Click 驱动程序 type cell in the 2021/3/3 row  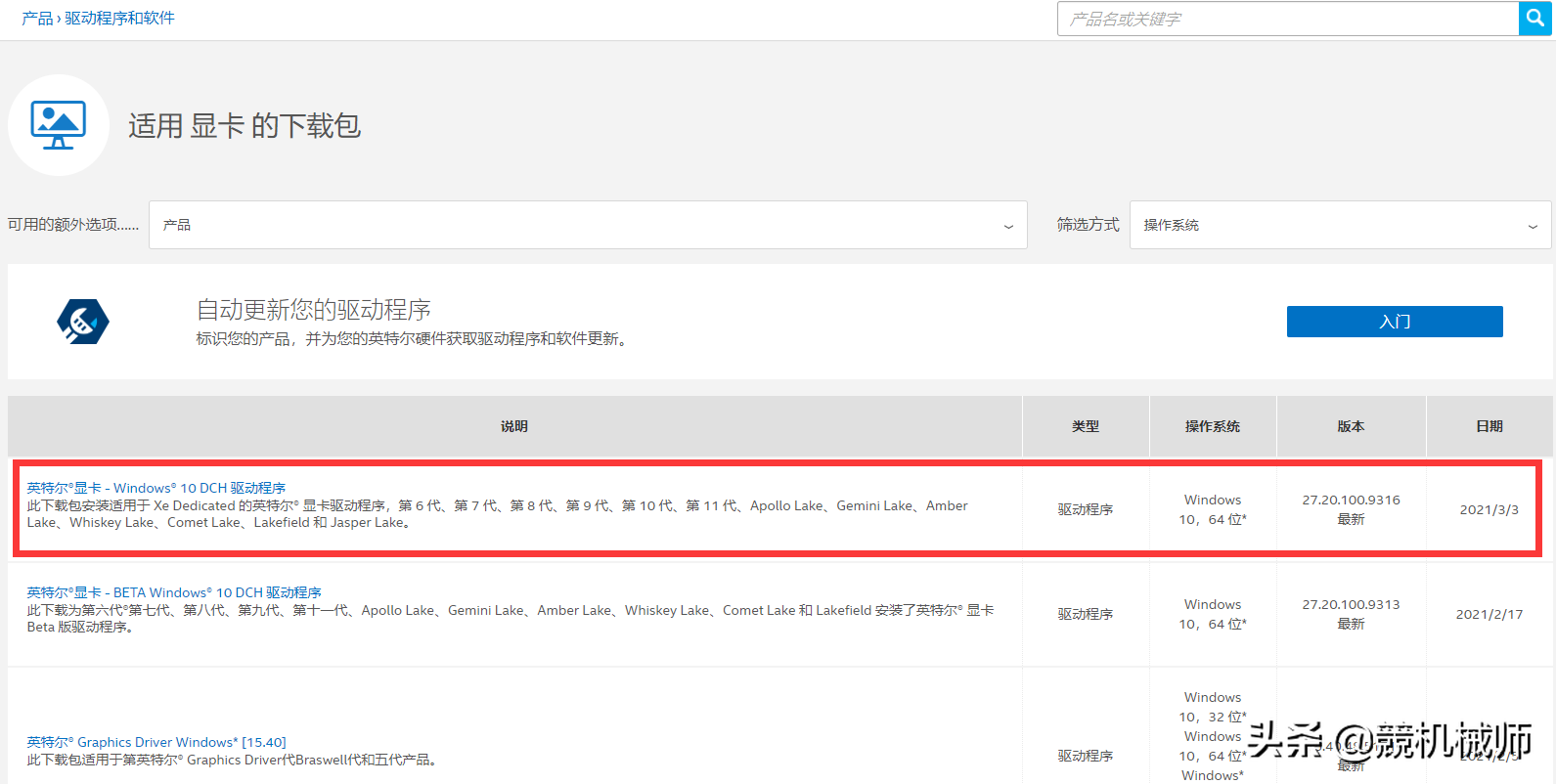(1086, 509)
